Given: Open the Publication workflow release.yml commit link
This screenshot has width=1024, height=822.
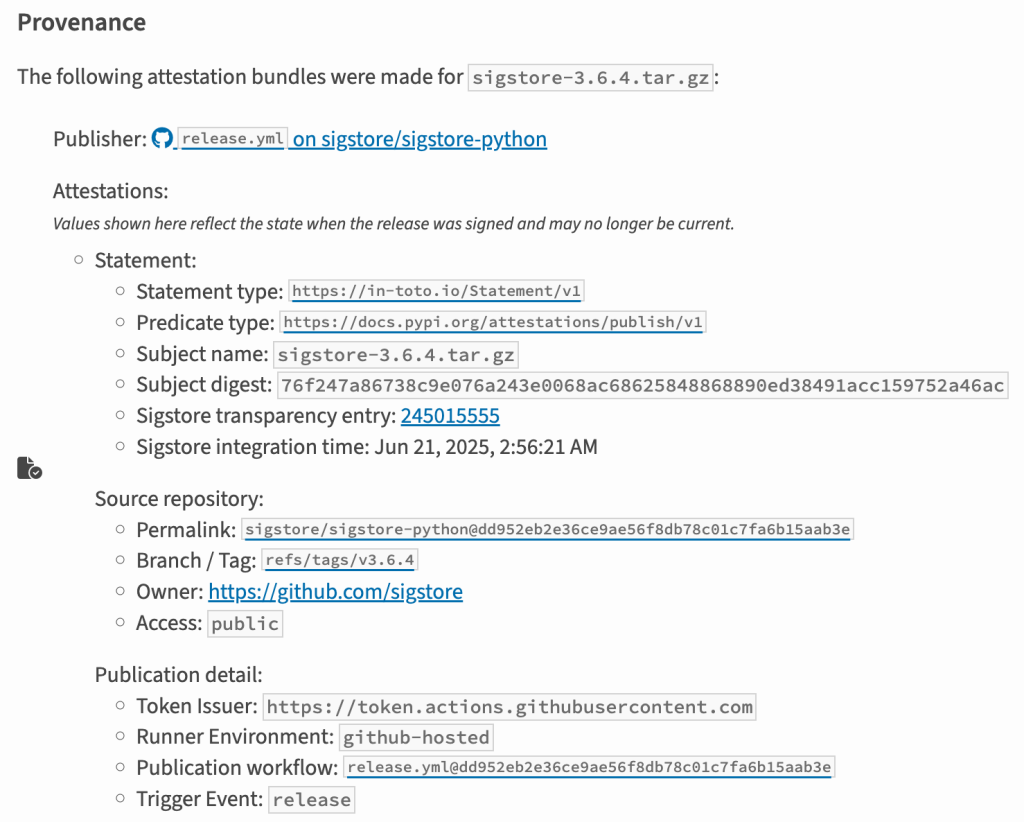Looking at the screenshot, I should (x=589, y=768).
